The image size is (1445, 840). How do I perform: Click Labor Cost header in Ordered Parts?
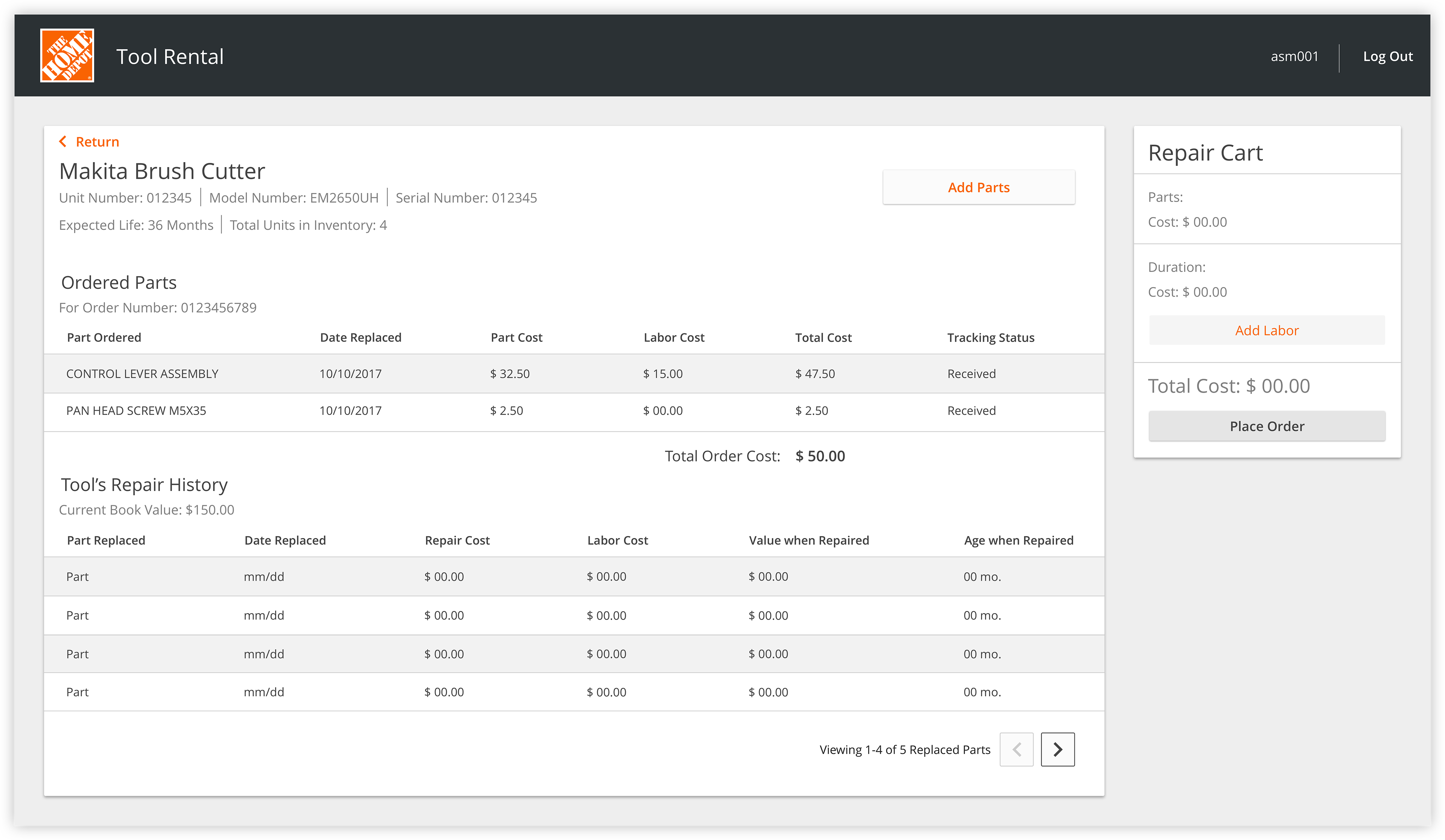coord(674,338)
